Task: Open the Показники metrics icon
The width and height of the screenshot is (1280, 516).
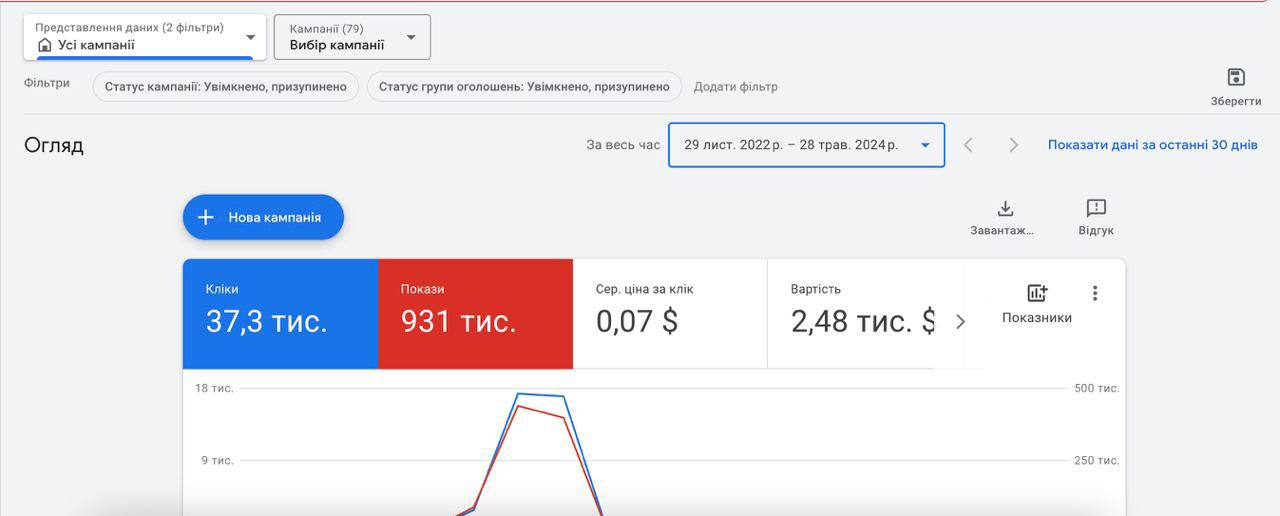Action: coord(1037,294)
